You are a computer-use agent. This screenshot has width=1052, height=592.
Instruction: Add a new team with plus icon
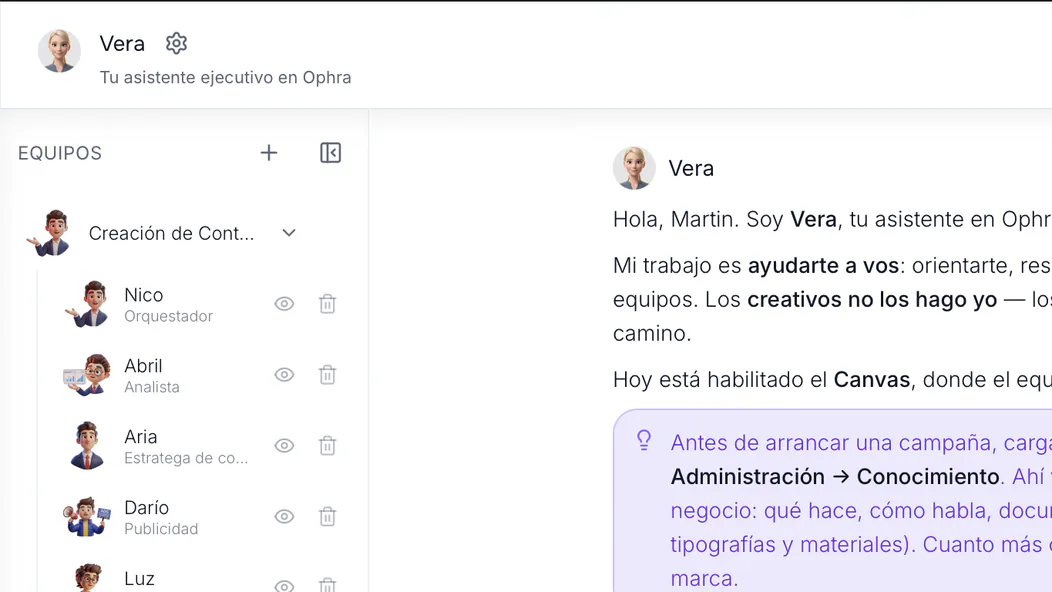tap(269, 153)
